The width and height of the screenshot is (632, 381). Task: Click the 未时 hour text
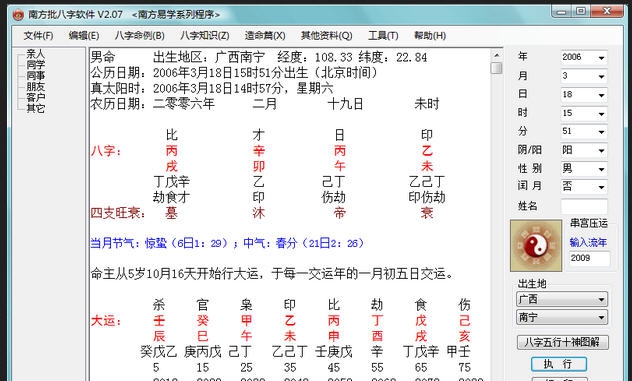pos(427,104)
